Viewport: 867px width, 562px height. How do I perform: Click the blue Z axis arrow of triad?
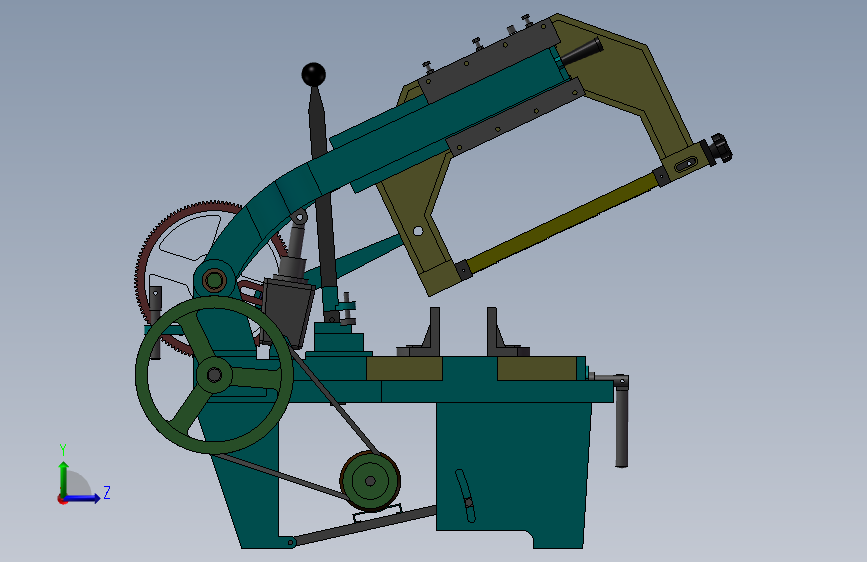pos(82,498)
